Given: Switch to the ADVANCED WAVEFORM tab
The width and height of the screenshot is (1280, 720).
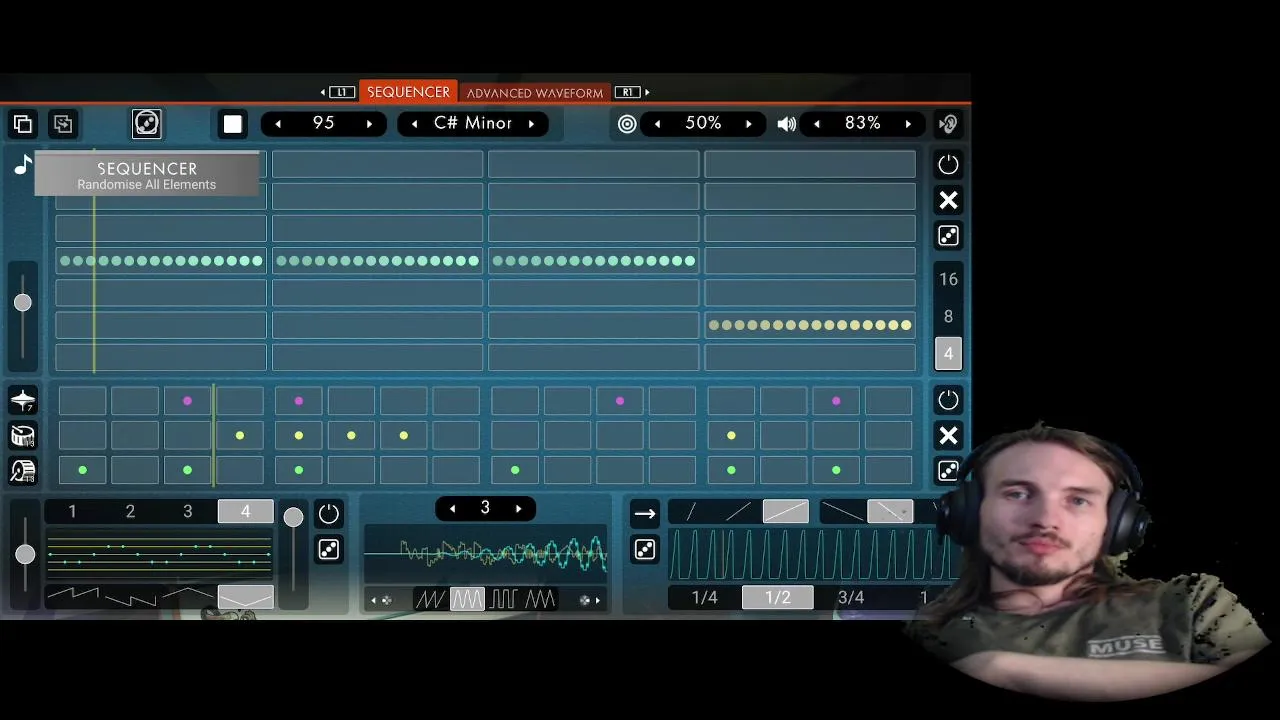Looking at the screenshot, I should click(x=535, y=93).
